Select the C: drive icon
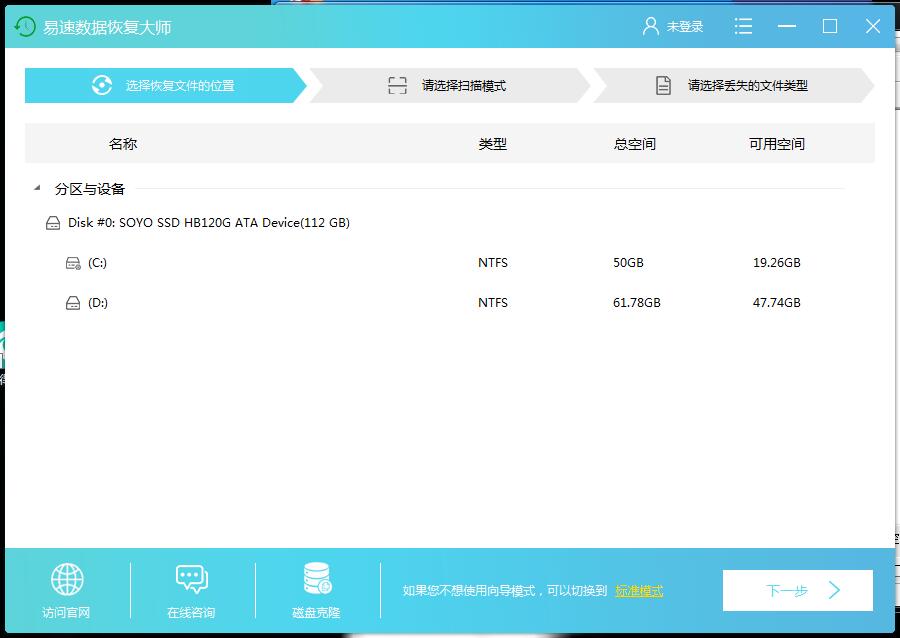Image resolution: width=900 pixels, height=638 pixels. 73,263
